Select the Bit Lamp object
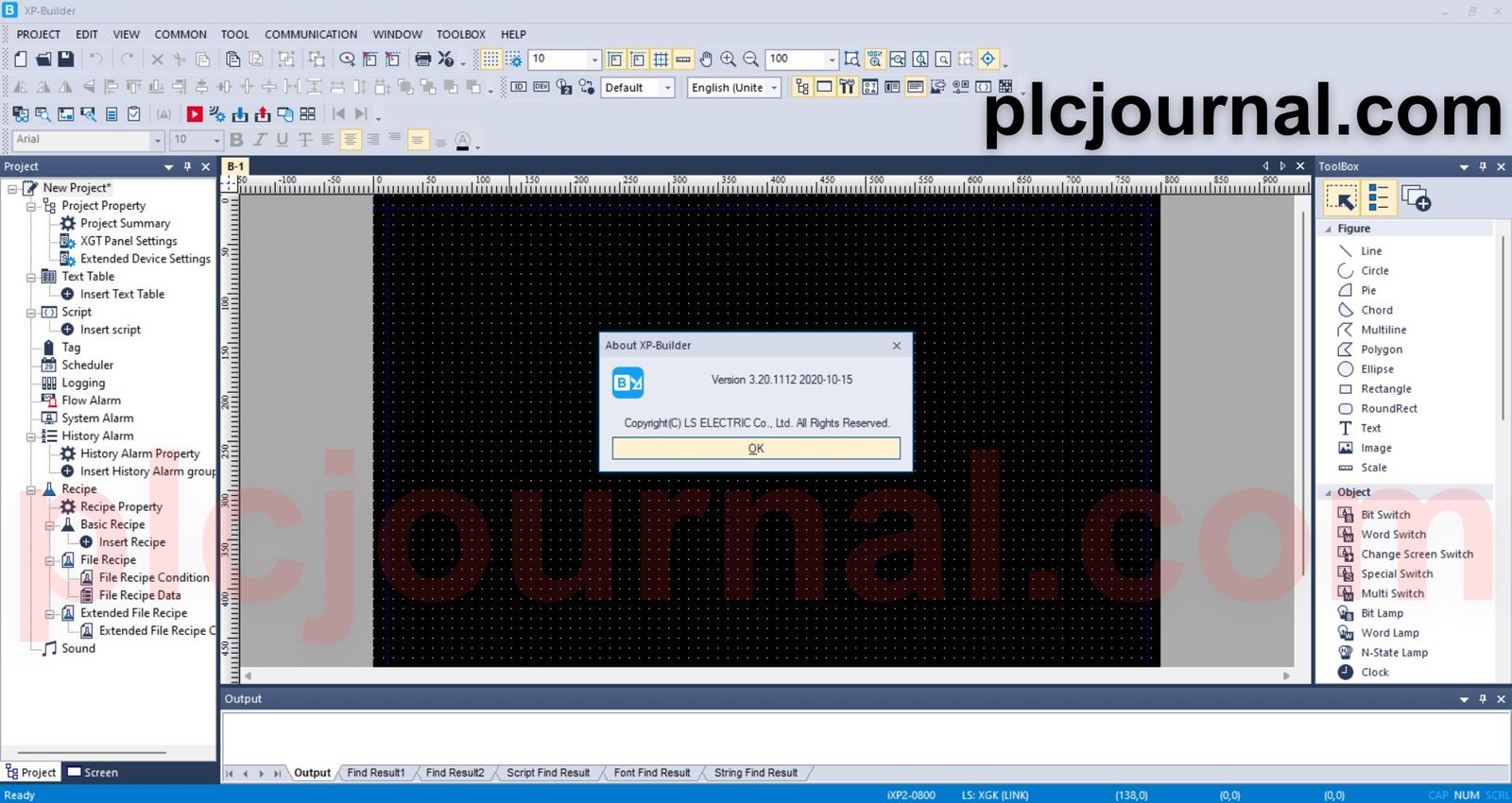This screenshot has height=803, width=1512. tap(1370, 614)
